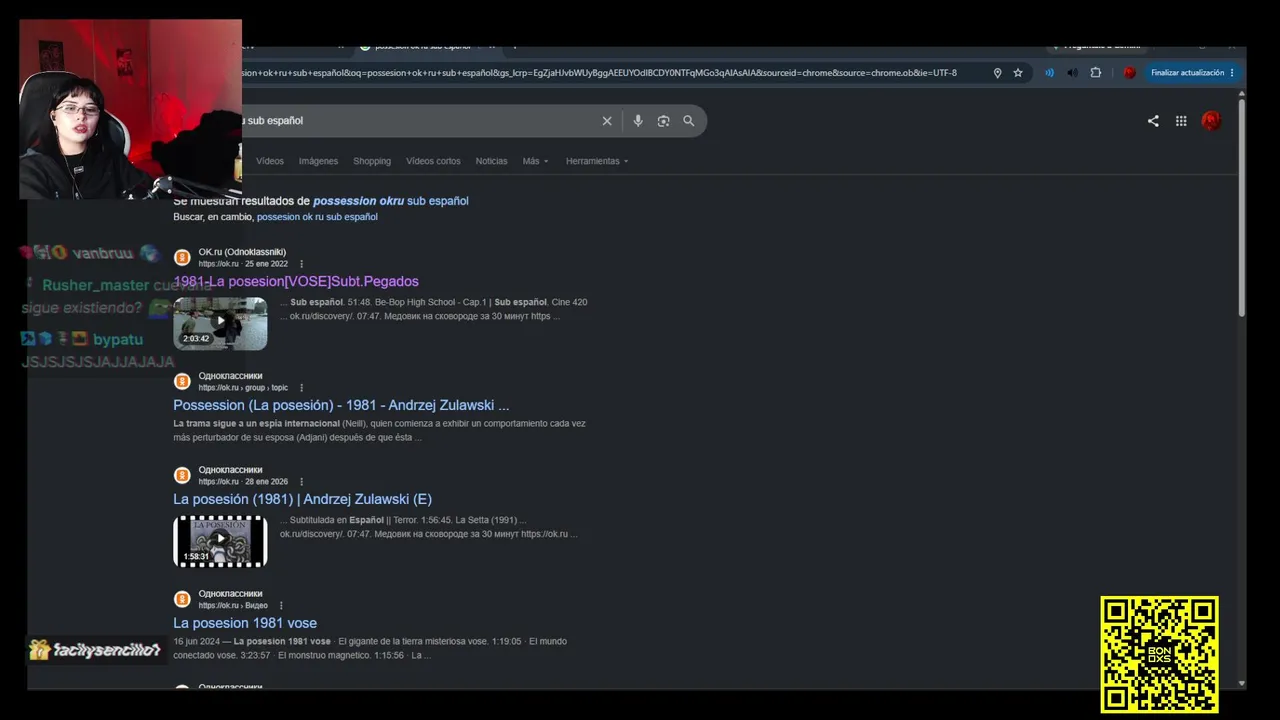This screenshot has height=720, width=1280.
Task: Open the La posesion 1981 vose result
Action: pos(245,623)
